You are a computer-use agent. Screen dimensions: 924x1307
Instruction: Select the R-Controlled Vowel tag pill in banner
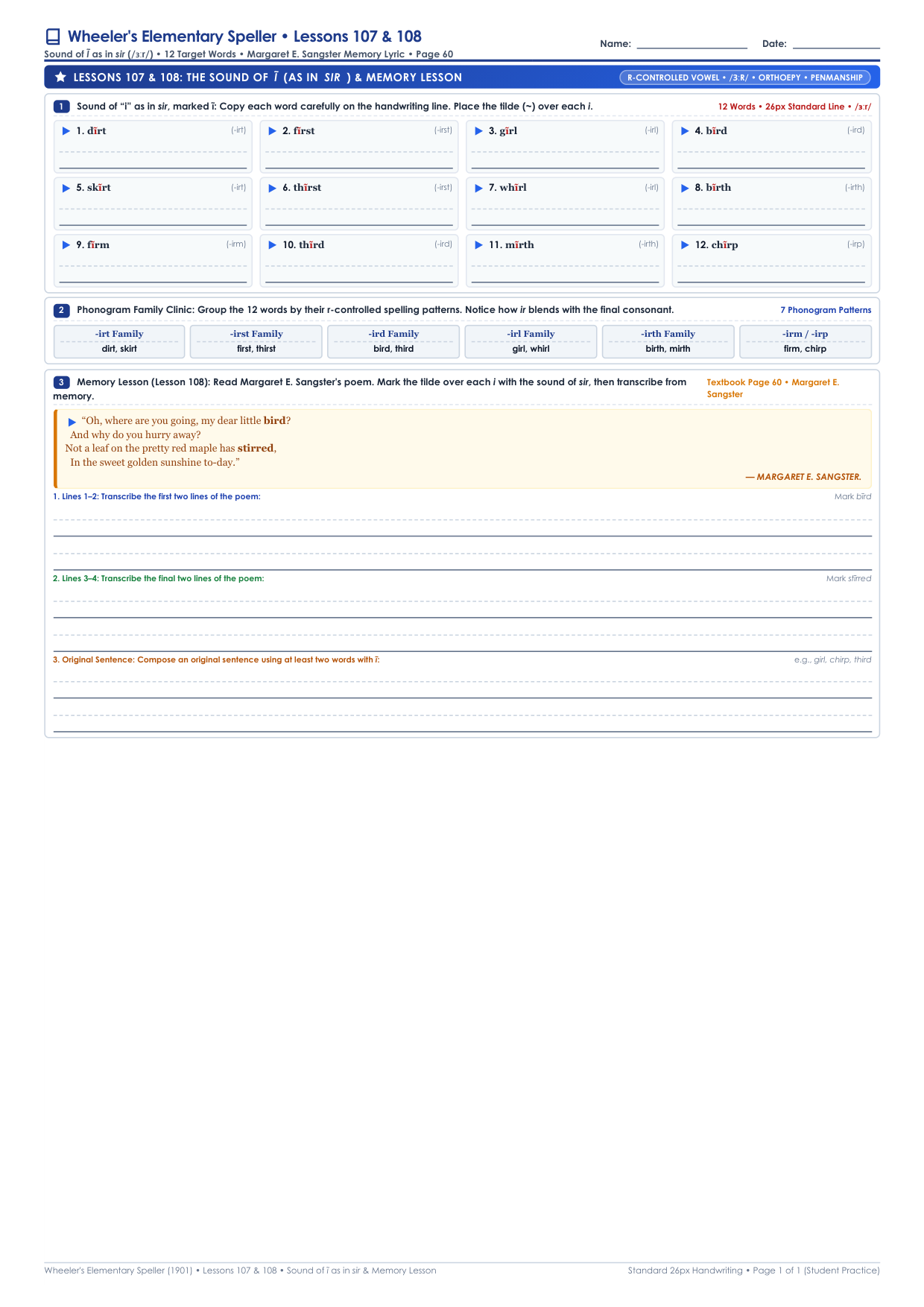coord(744,77)
